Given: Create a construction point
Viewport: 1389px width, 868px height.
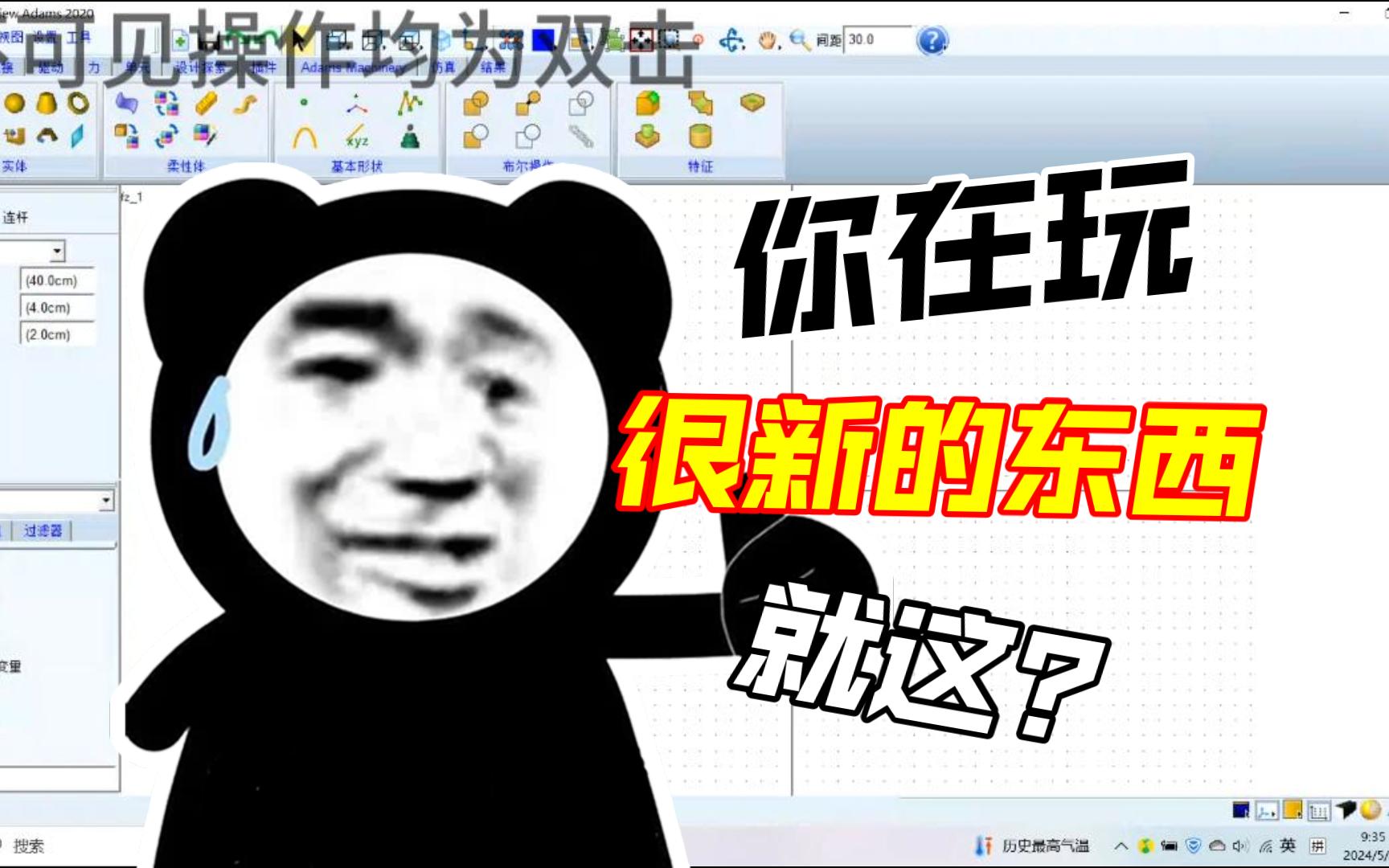Looking at the screenshot, I should point(304,103).
